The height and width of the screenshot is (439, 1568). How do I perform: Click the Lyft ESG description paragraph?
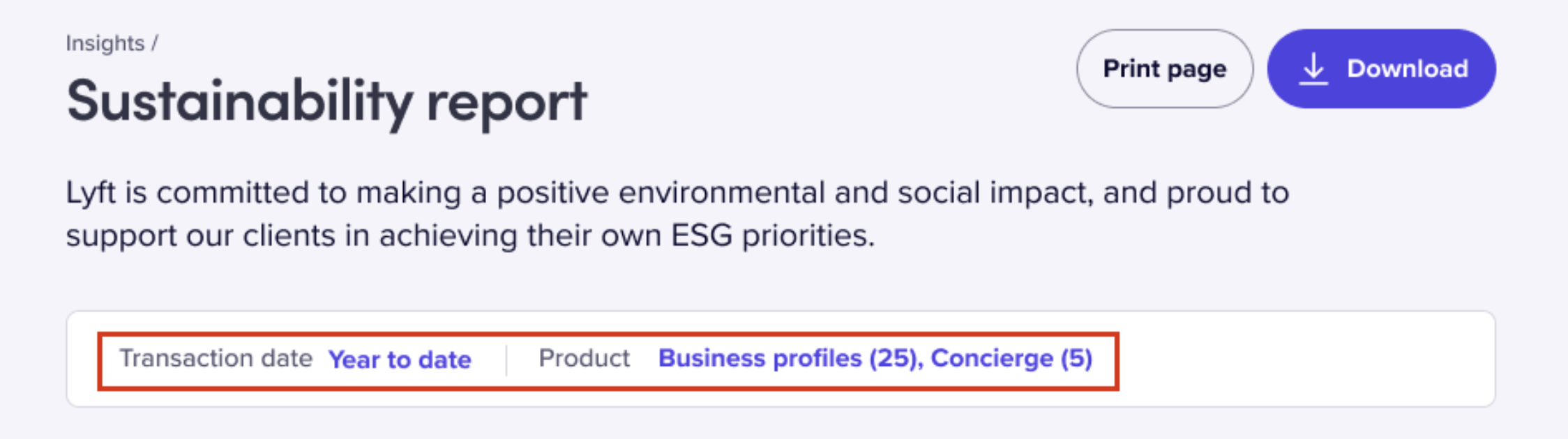(x=677, y=214)
